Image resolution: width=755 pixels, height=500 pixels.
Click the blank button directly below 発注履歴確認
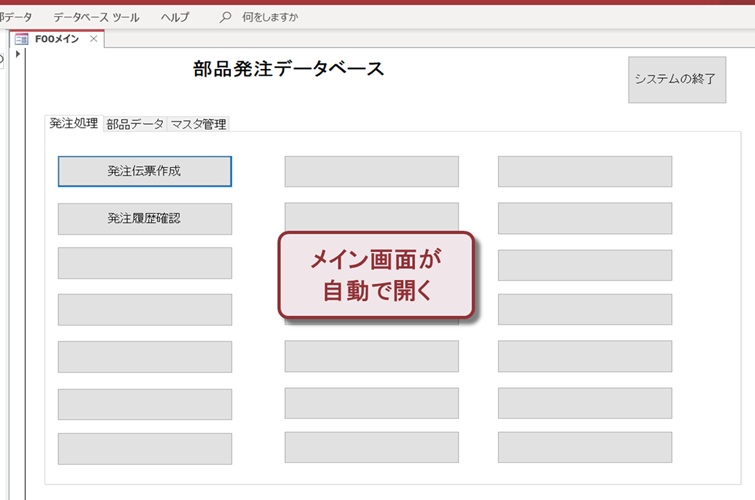(x=145, y=263)
